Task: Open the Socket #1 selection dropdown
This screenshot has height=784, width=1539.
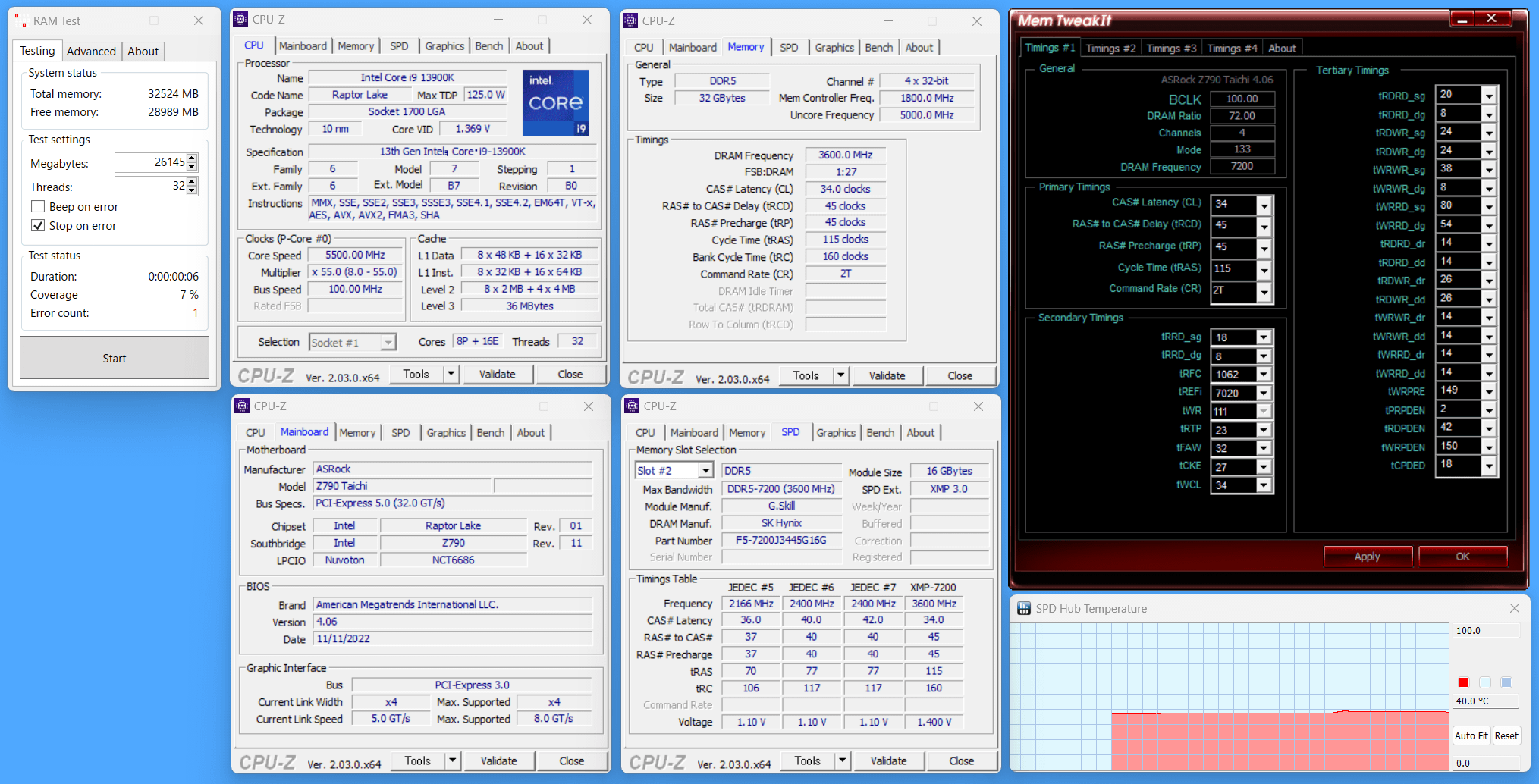Action: (388, 343)
